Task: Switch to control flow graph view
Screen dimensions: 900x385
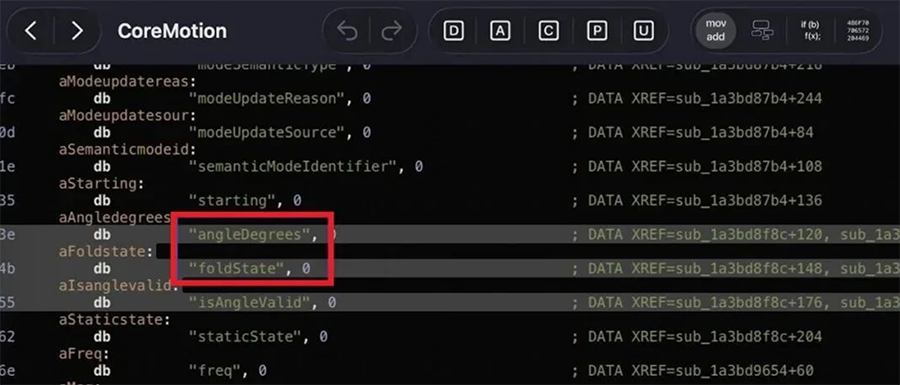Action: 762,31
